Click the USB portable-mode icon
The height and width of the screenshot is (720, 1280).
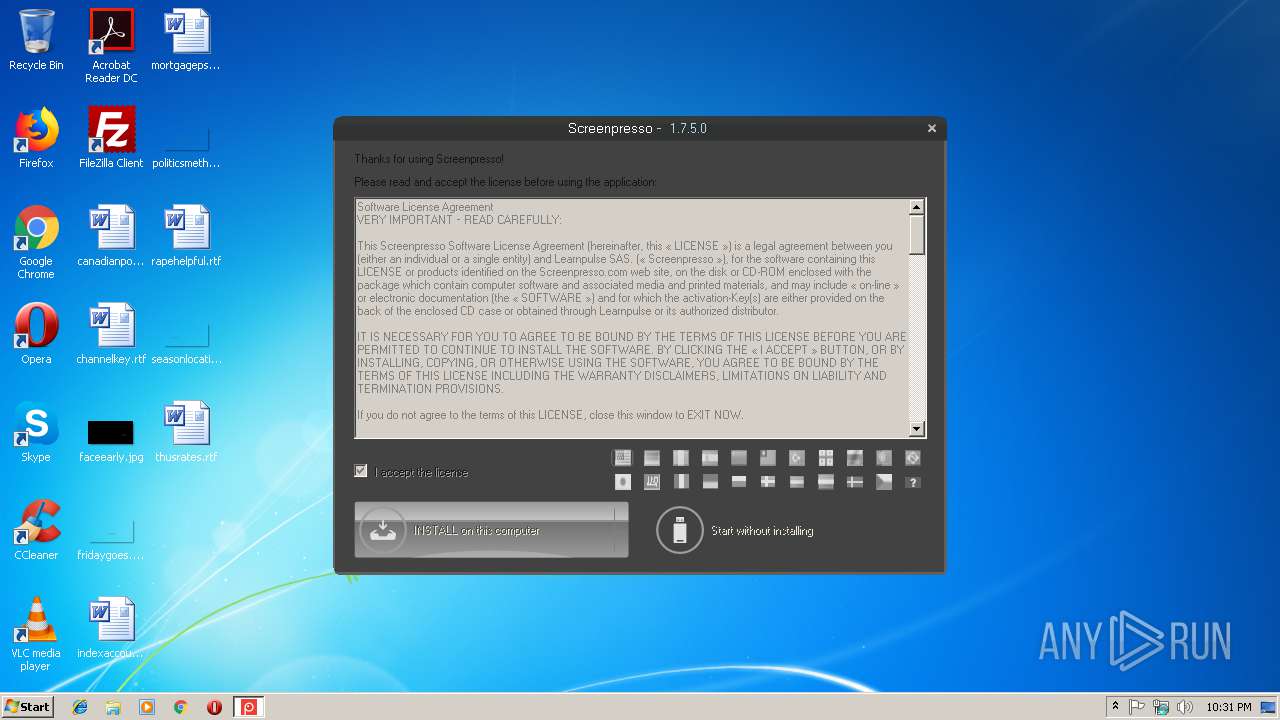[x=680, y=530]
